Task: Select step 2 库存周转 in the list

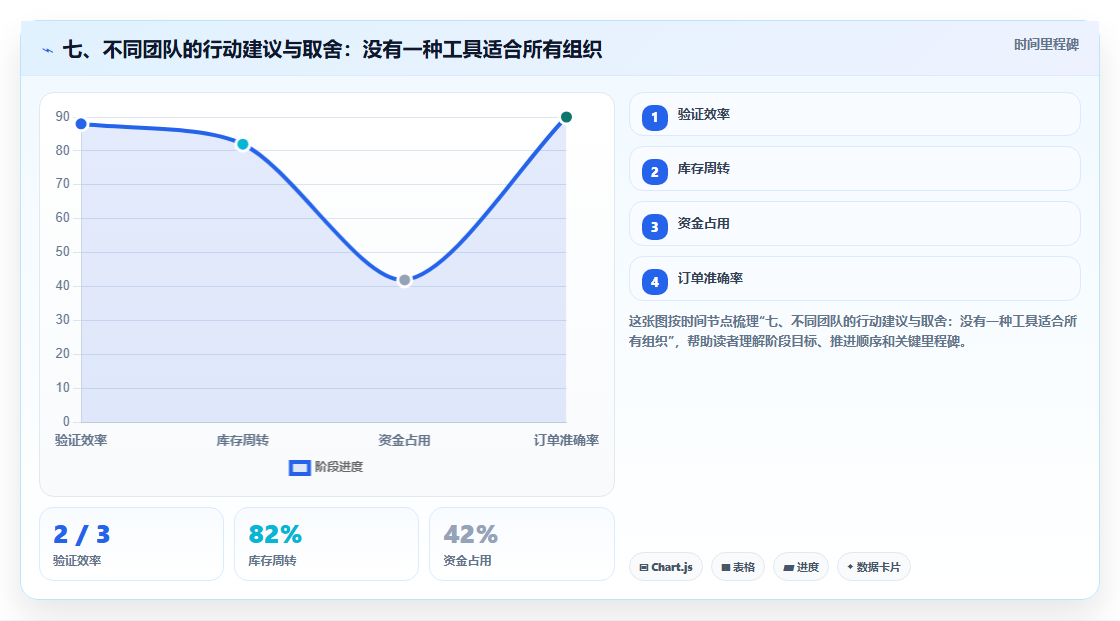Action: pos(854,169)
